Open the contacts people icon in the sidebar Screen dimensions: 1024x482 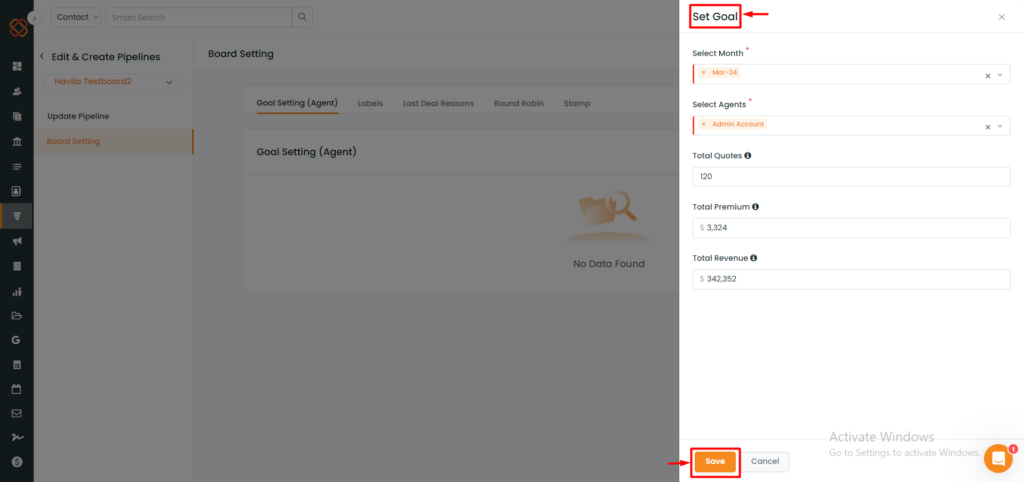click(x=17, y=91)
